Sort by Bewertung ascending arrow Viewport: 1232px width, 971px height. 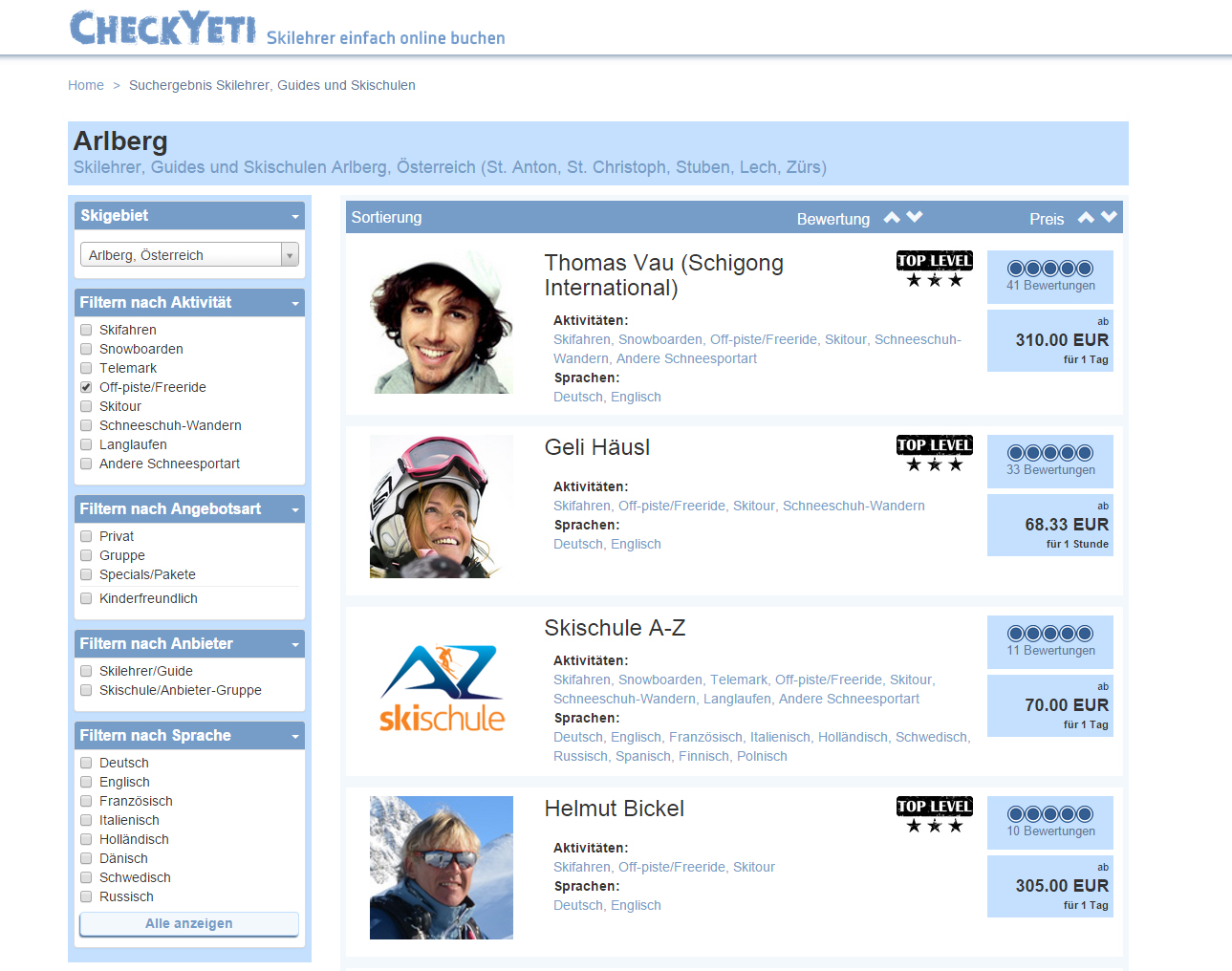point(892,218)
